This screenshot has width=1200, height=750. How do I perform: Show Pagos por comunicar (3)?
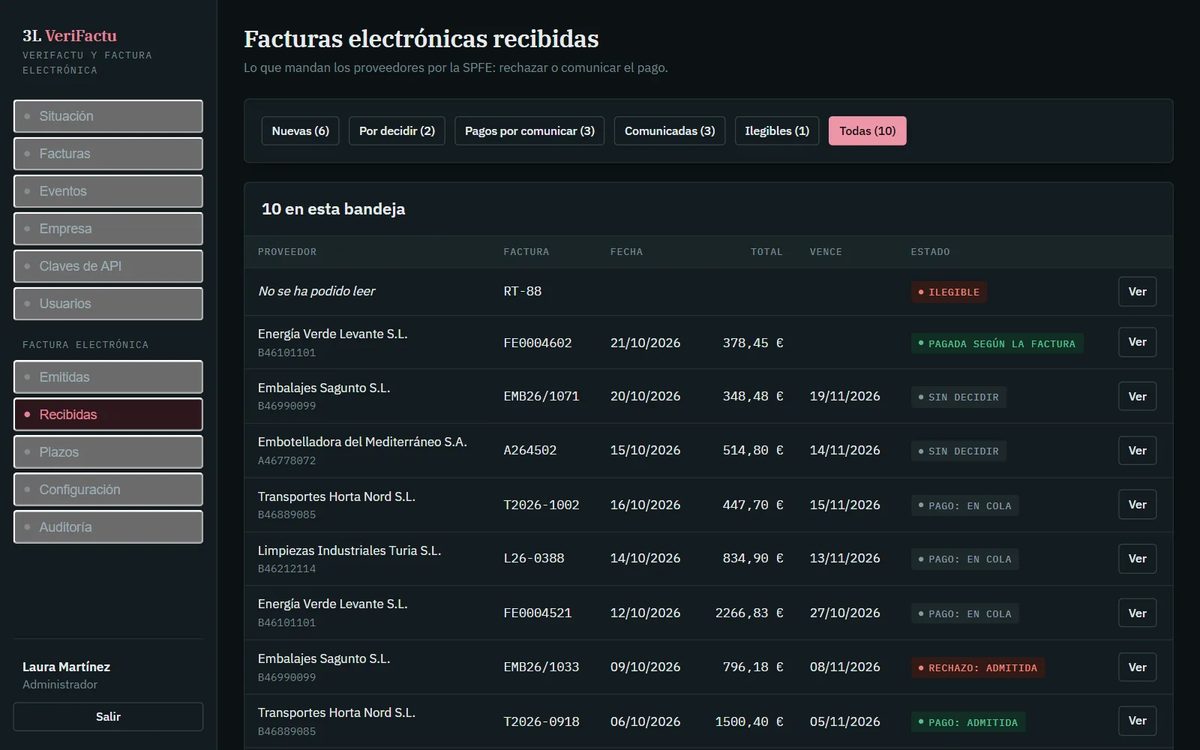[530, 131]
